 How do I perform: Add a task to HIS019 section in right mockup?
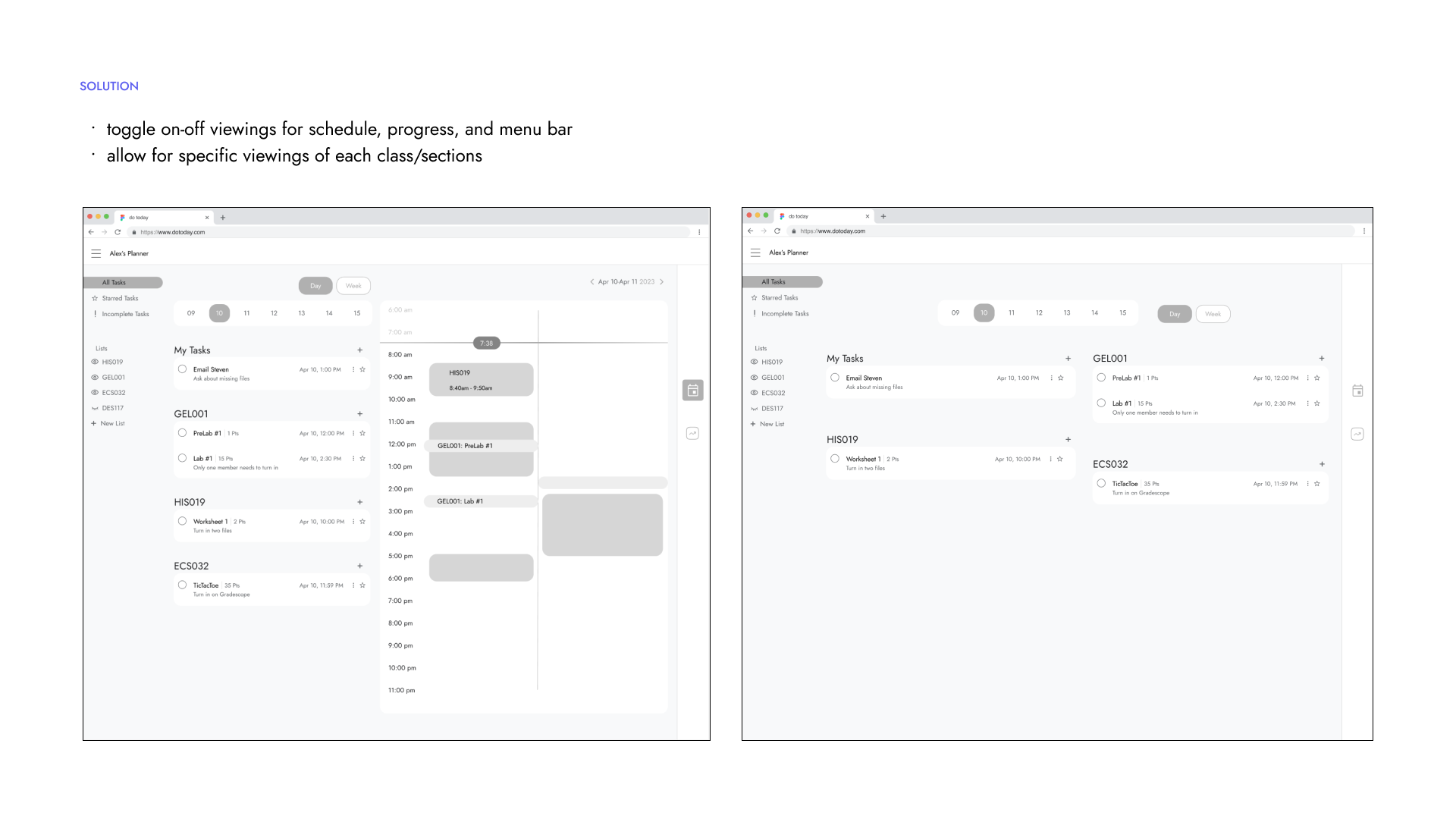coord(1068,440)
